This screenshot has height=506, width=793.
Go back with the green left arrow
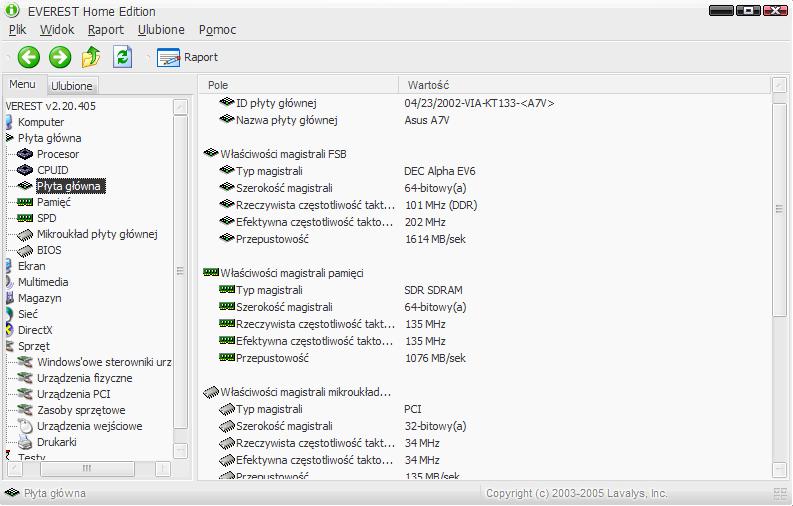(x=29, y=57)
